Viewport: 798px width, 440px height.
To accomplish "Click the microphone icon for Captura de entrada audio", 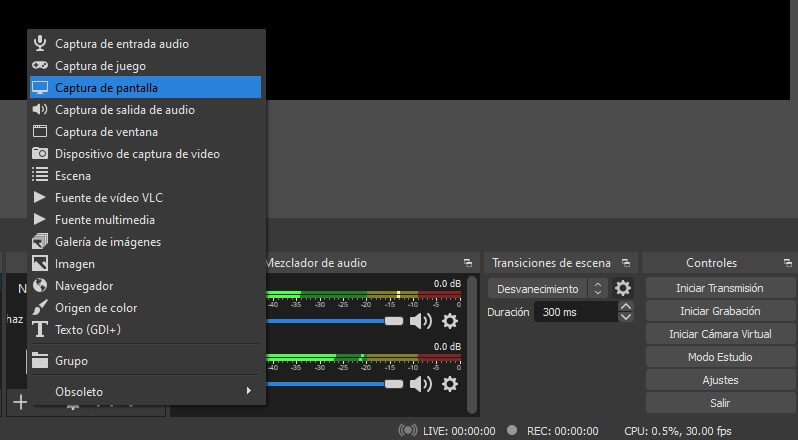I will tap(40, 43).
